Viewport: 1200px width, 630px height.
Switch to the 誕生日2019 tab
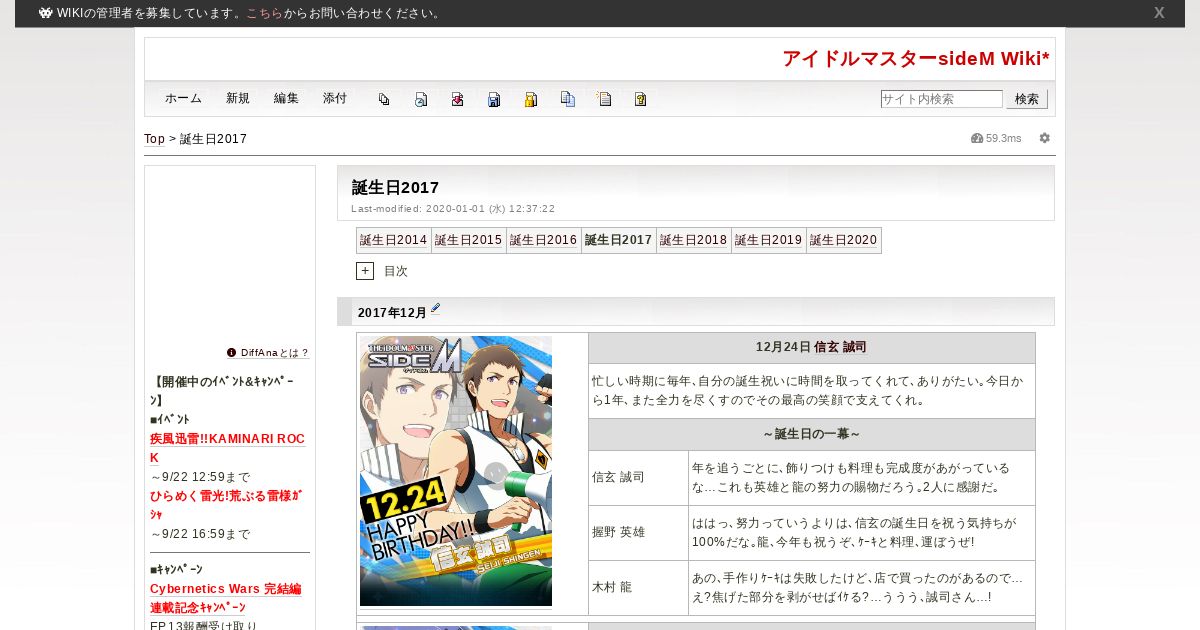pyautogui.click(x=769, y=240)
